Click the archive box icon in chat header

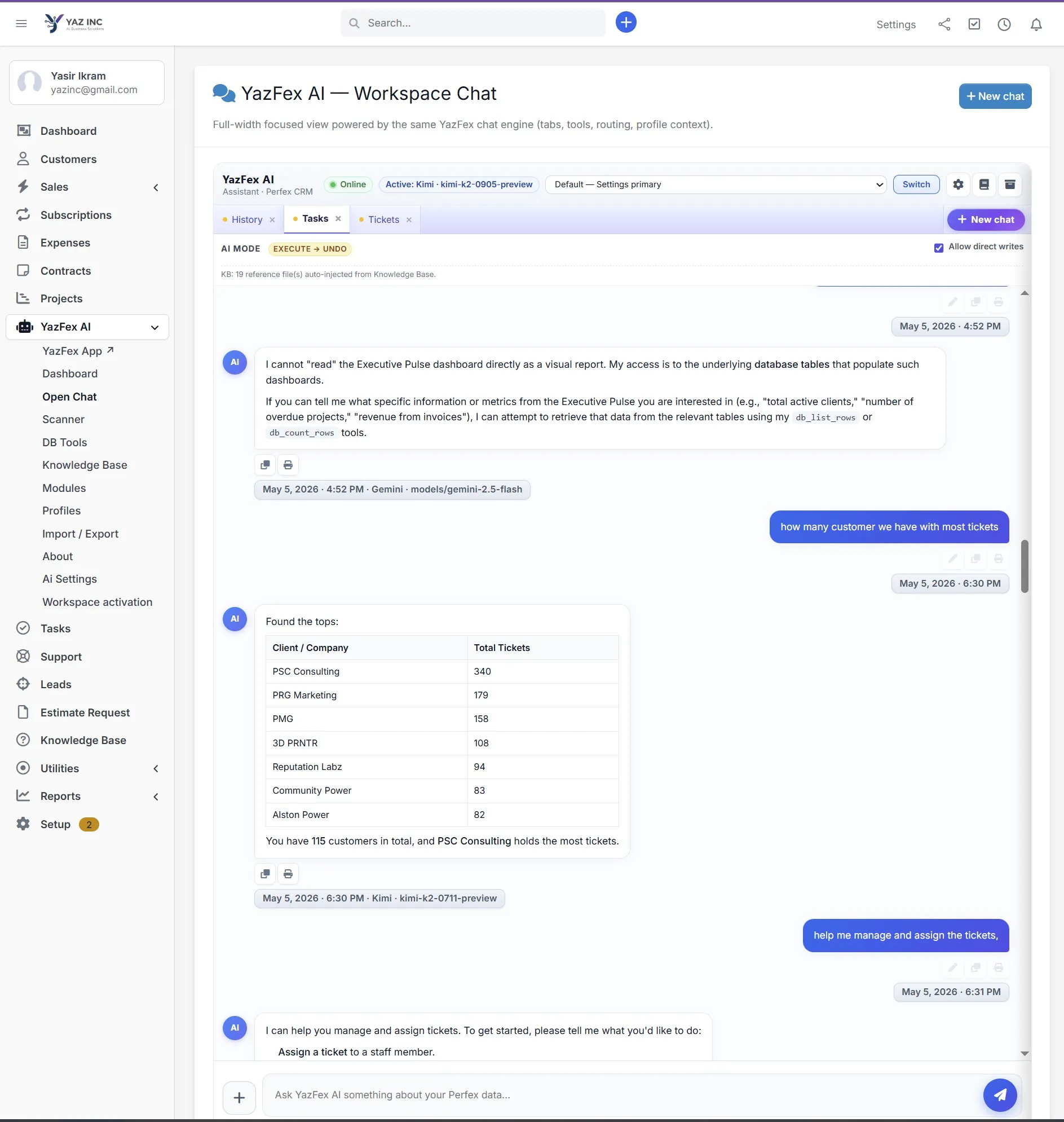point(1010,184)
